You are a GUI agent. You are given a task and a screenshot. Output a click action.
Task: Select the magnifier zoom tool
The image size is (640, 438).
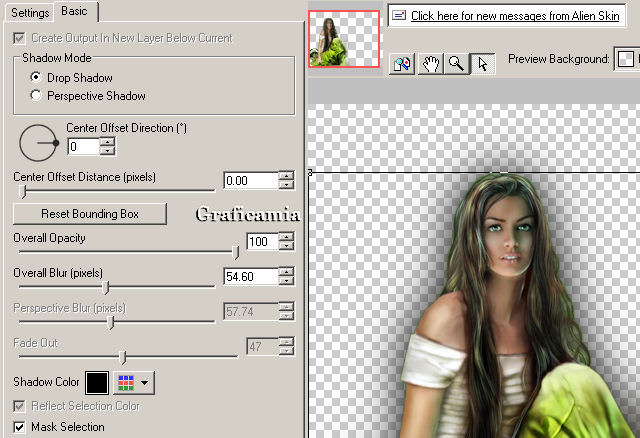pos(456,63)
